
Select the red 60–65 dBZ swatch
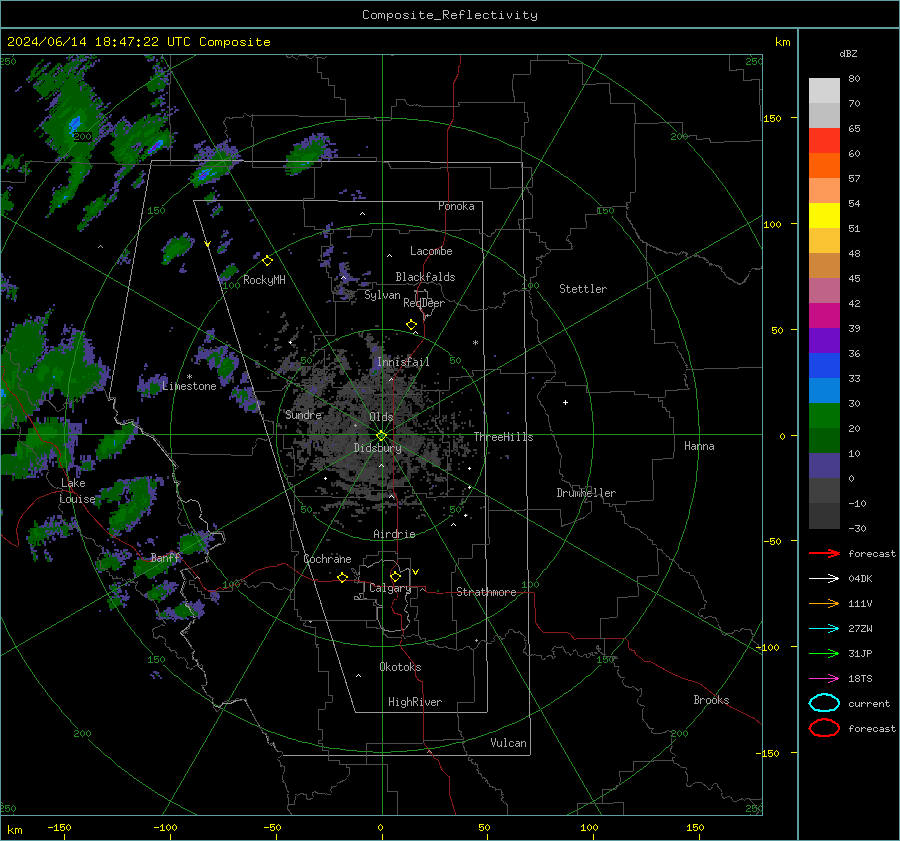tap(824, 141)
